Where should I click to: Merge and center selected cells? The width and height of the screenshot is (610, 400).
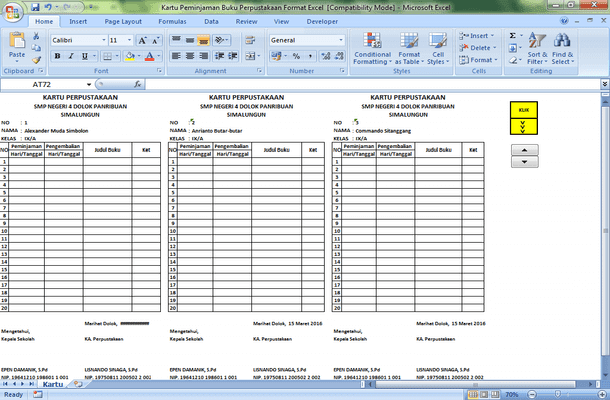click(x=250, y=56)
